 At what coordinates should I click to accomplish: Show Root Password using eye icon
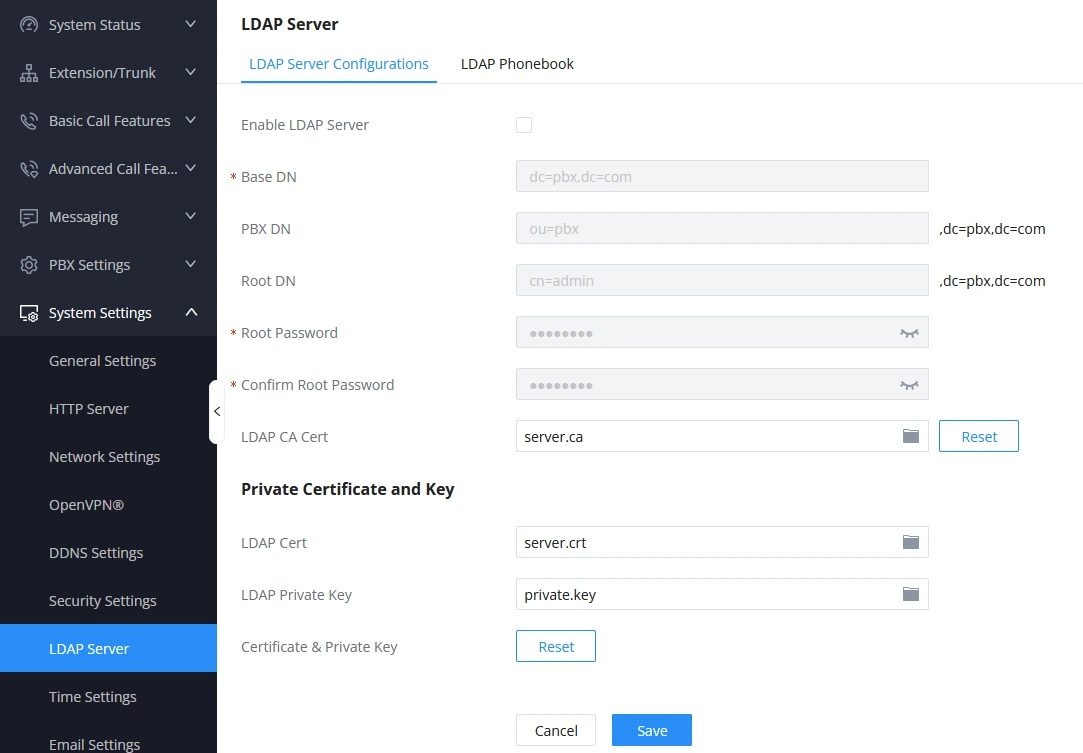click(910, 333)
